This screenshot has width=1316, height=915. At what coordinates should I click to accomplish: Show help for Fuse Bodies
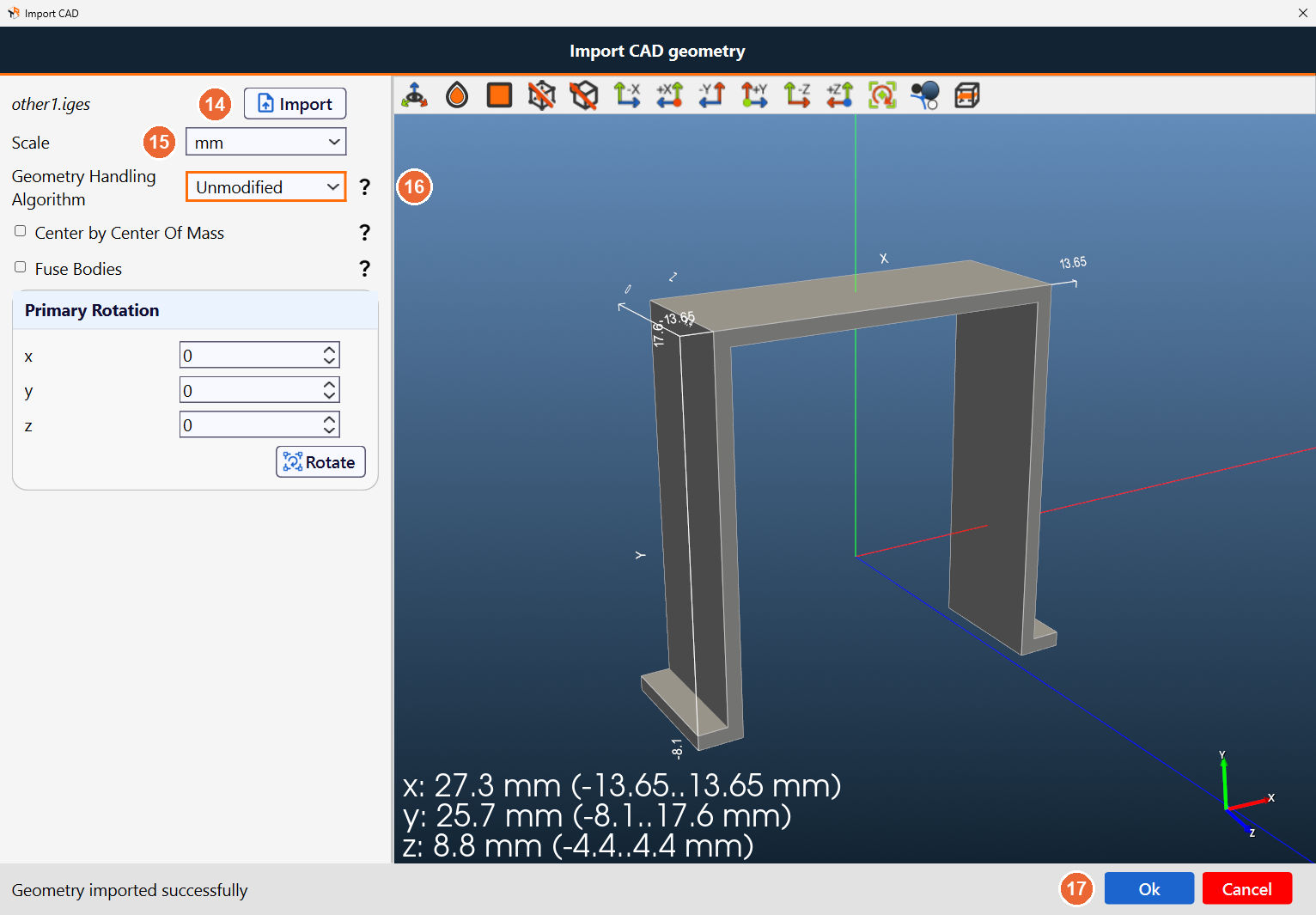point(365,268)
